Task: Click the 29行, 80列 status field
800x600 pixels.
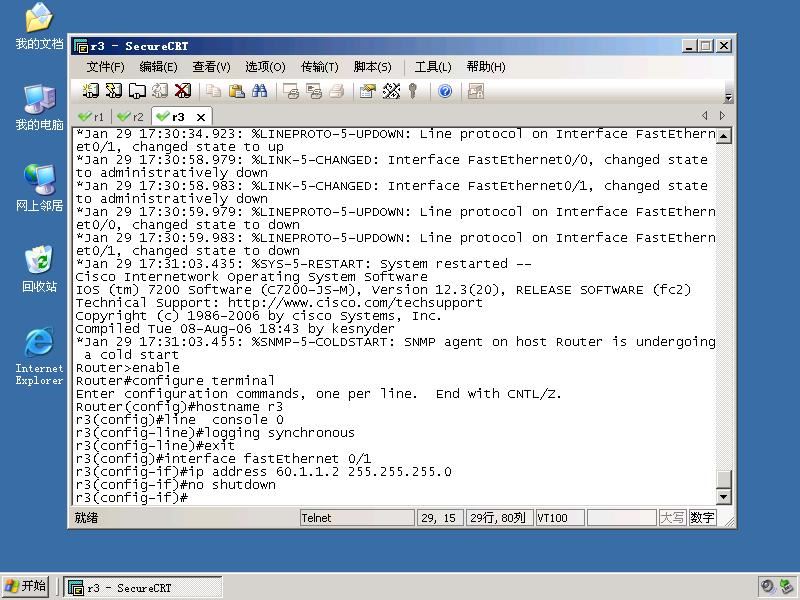Action: [x=499, y=518]
